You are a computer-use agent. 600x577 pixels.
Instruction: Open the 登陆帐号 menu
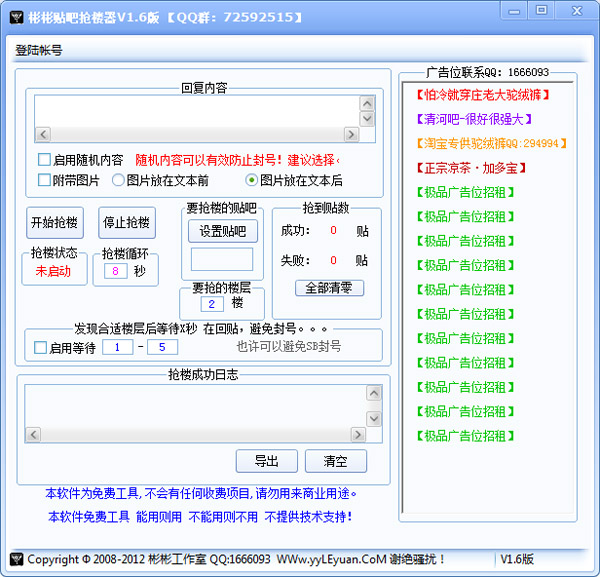[x=39, y=50]
